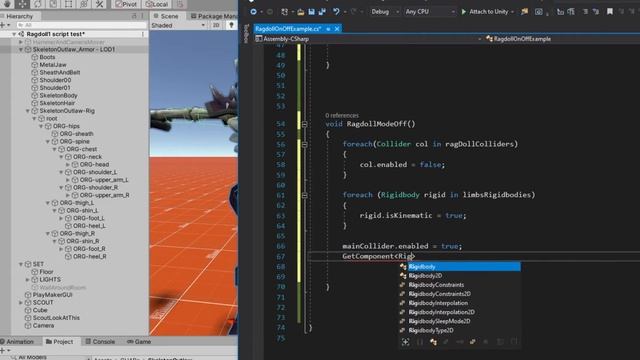Open Assembly-CSharp project dropdown

[369, 39]
